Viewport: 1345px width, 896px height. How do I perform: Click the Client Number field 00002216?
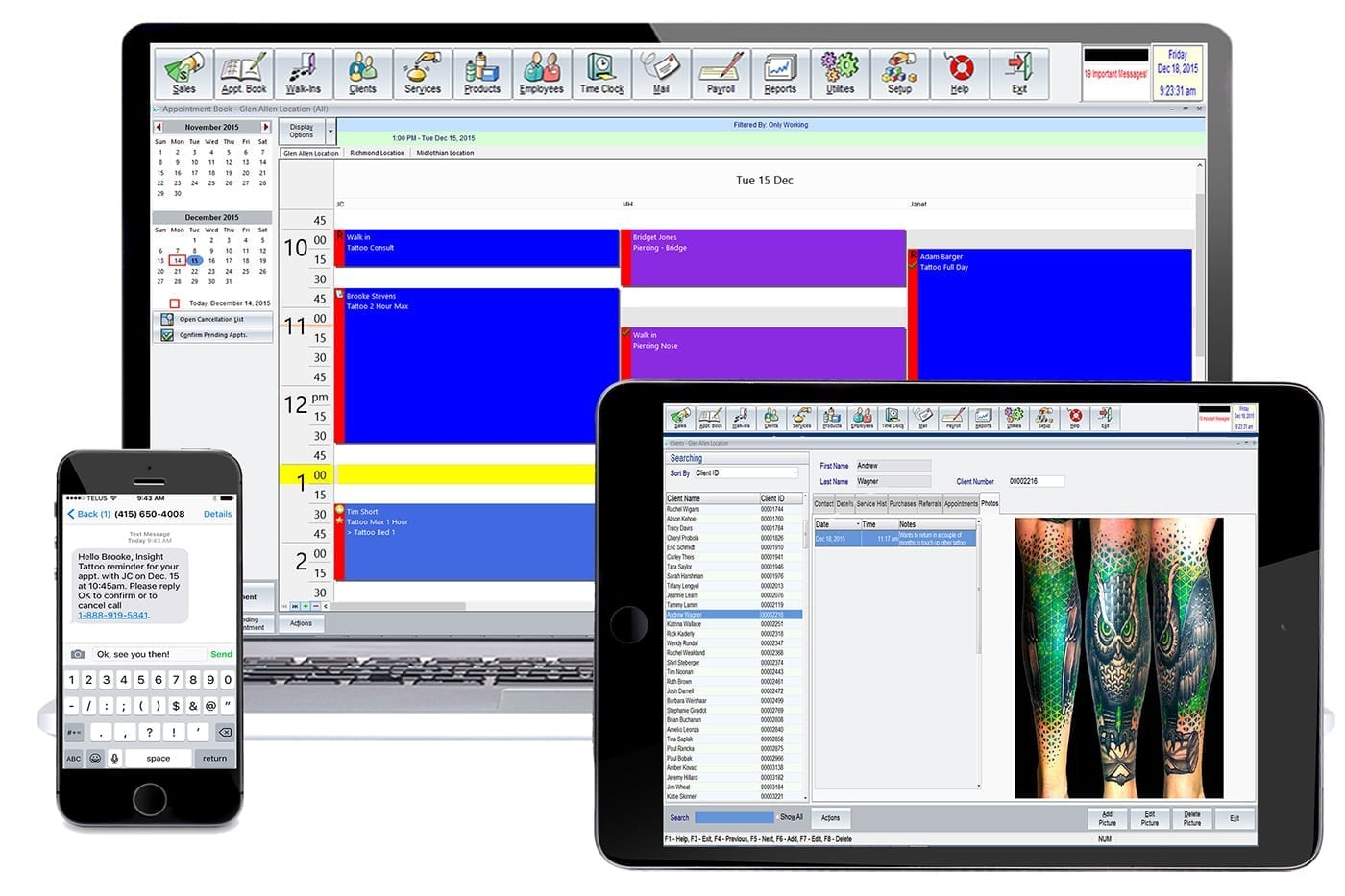1036,481
